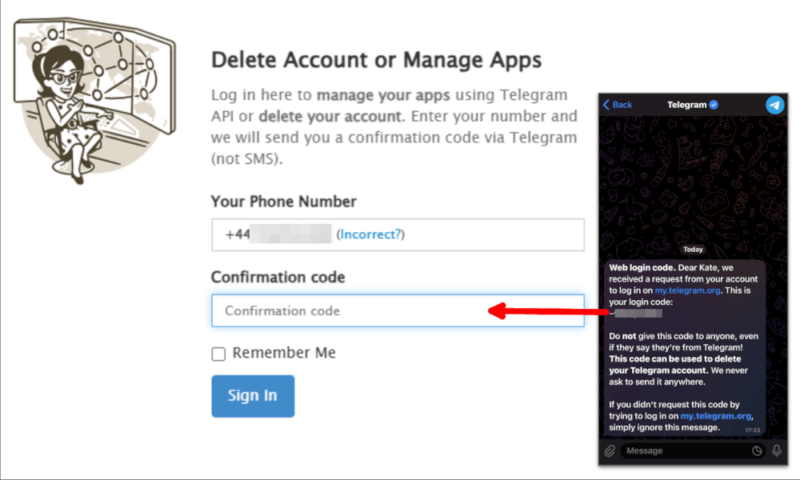Screen dimensions: 800x480
Task: Focus the Confirmation code input field
Action: pos(398,311)
